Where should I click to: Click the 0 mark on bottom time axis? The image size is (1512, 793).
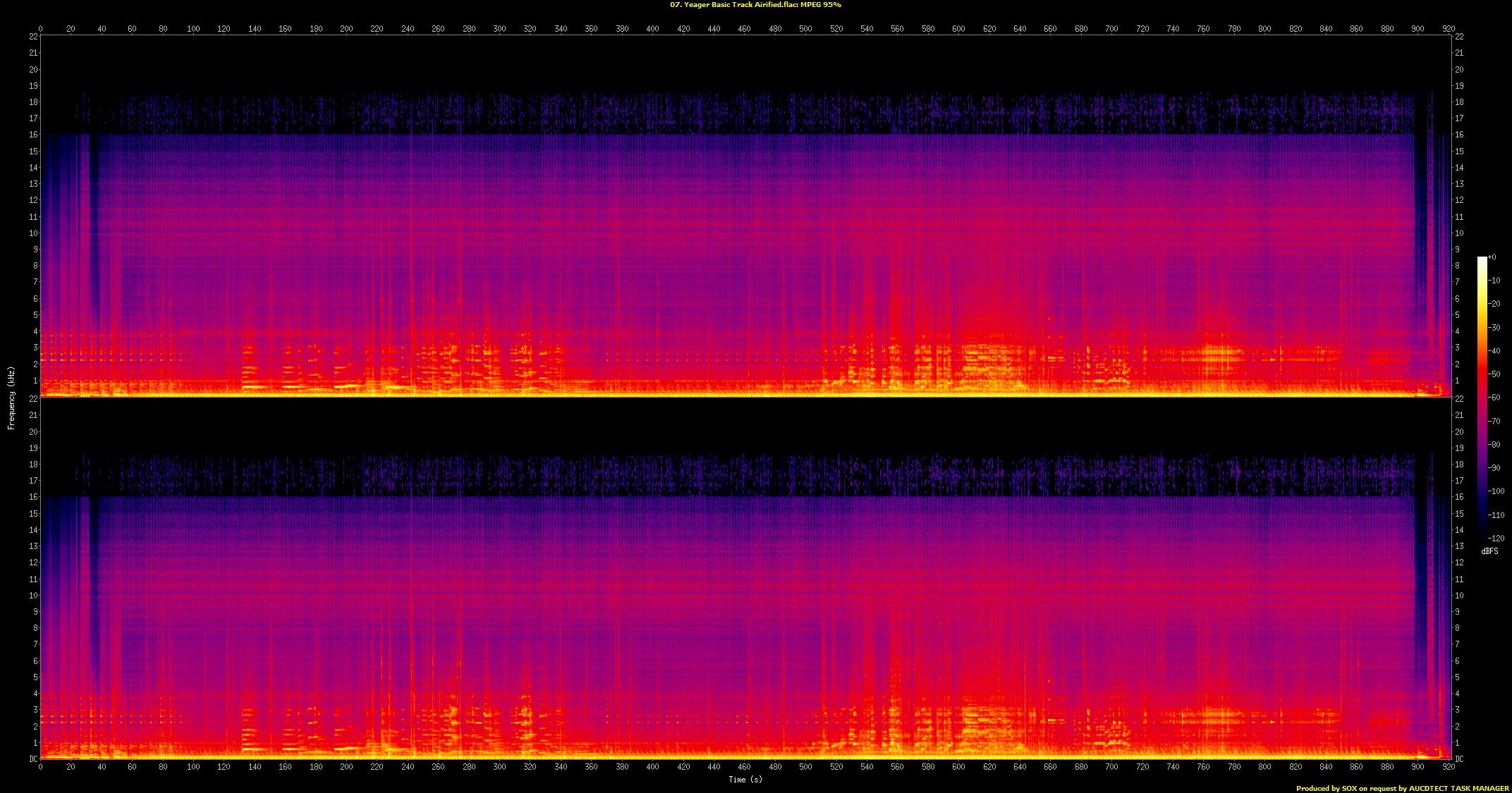click(x=40, y=767)
